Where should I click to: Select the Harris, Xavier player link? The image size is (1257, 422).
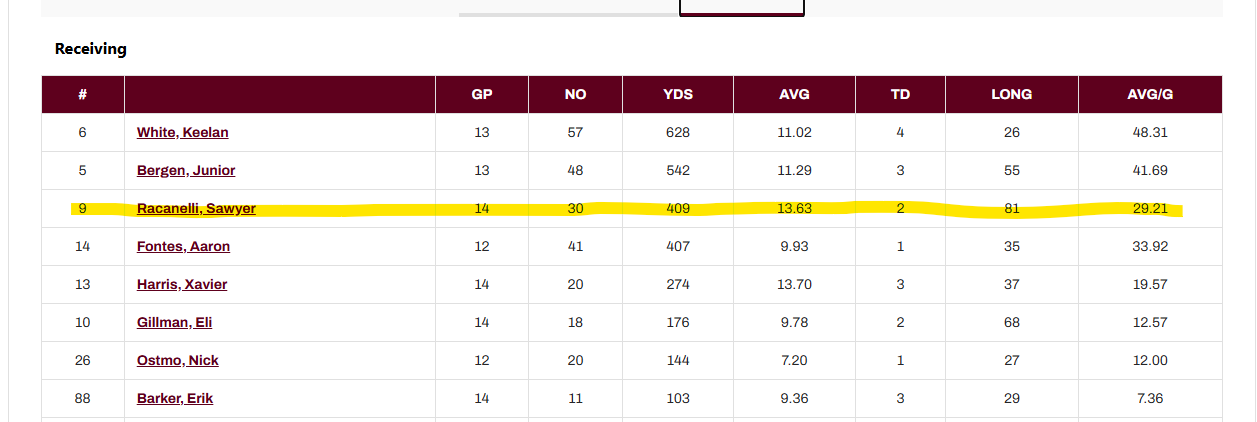coord(182,284)
